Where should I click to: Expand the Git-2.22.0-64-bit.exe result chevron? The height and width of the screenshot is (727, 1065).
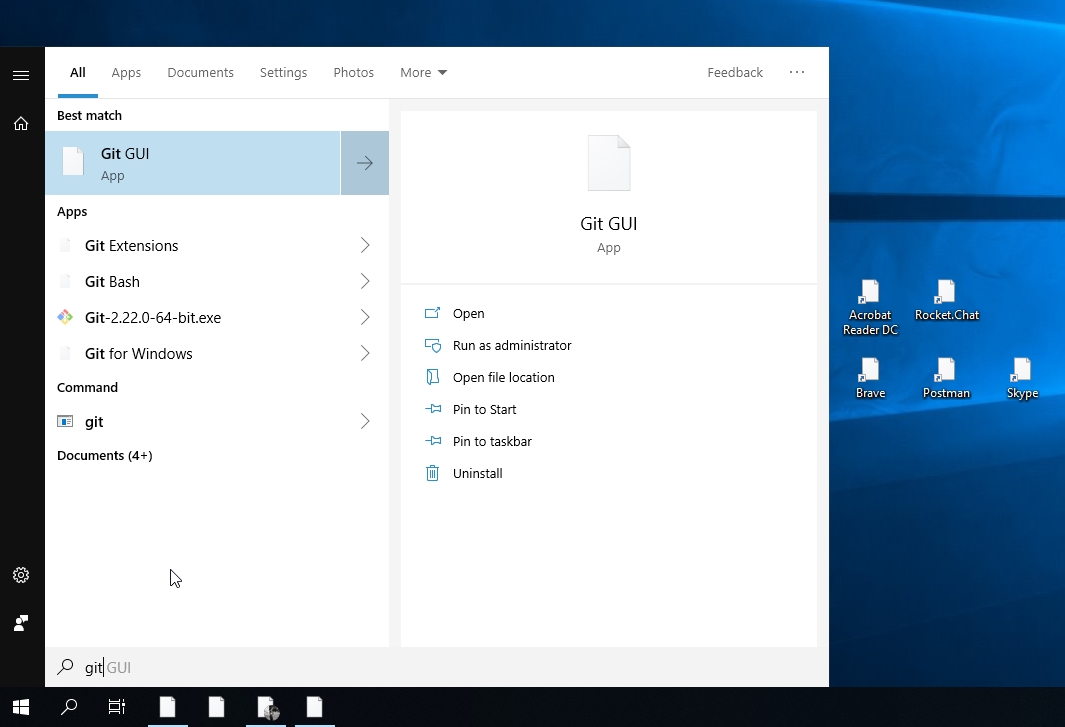click(365, 317)
